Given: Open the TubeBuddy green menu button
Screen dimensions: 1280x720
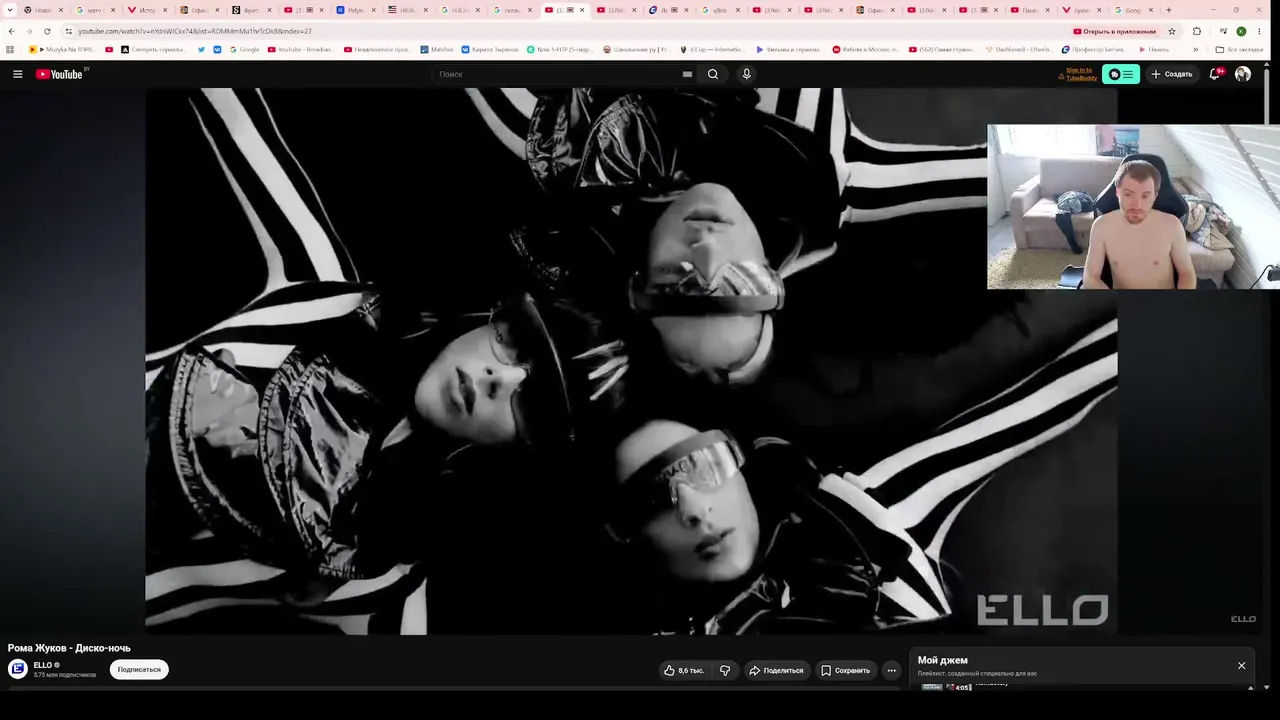Looking at the screenshot, I should (x=1121, y=74).
